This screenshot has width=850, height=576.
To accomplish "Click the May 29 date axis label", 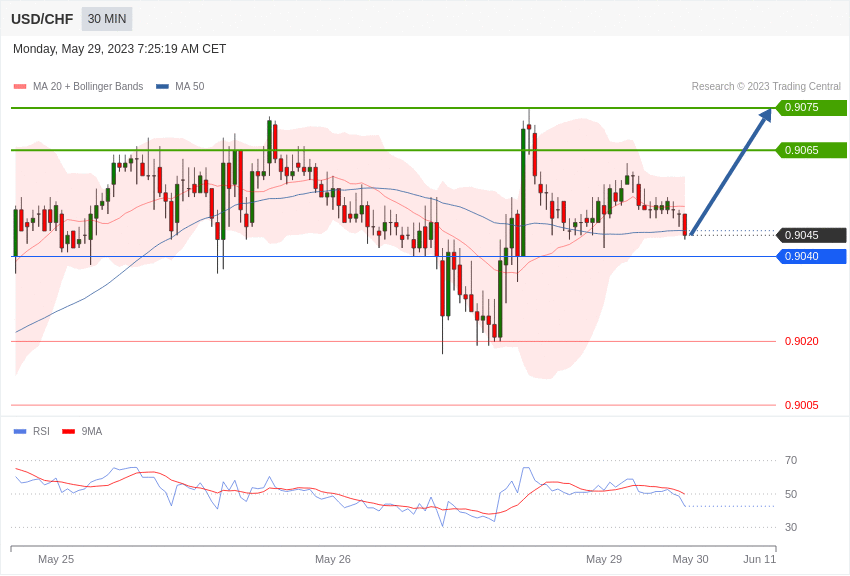I will pyautogui.click(x=604, y=559).
